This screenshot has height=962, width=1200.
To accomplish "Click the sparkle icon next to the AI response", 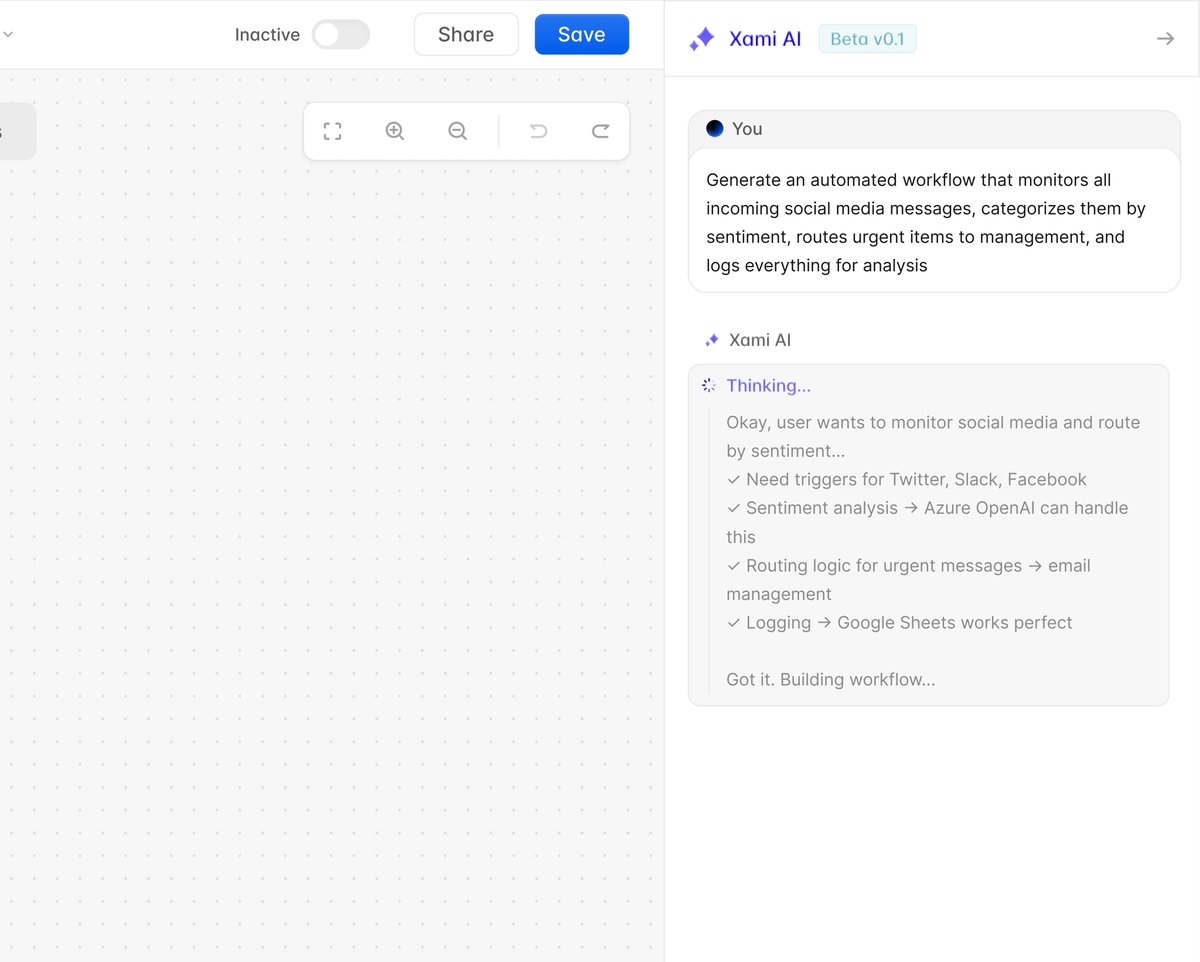I will click(711, 339).
